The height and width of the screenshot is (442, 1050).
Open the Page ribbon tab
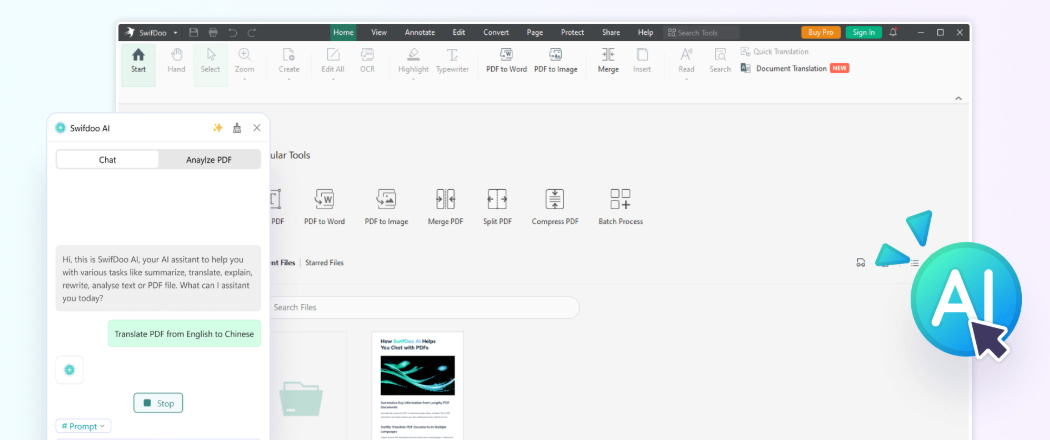click(x=535, y=32)
